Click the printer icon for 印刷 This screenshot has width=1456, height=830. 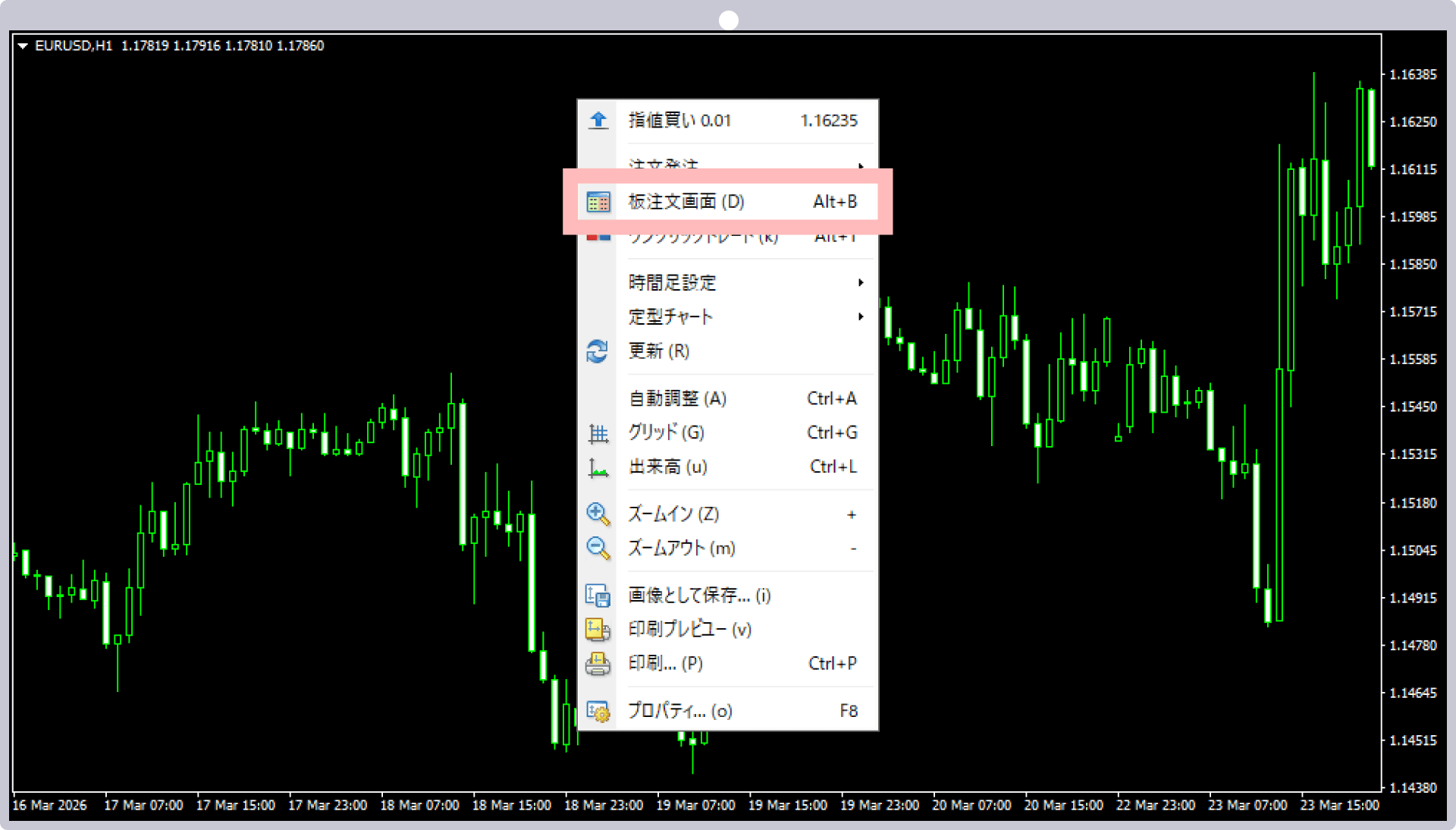(x=598, y=664)
